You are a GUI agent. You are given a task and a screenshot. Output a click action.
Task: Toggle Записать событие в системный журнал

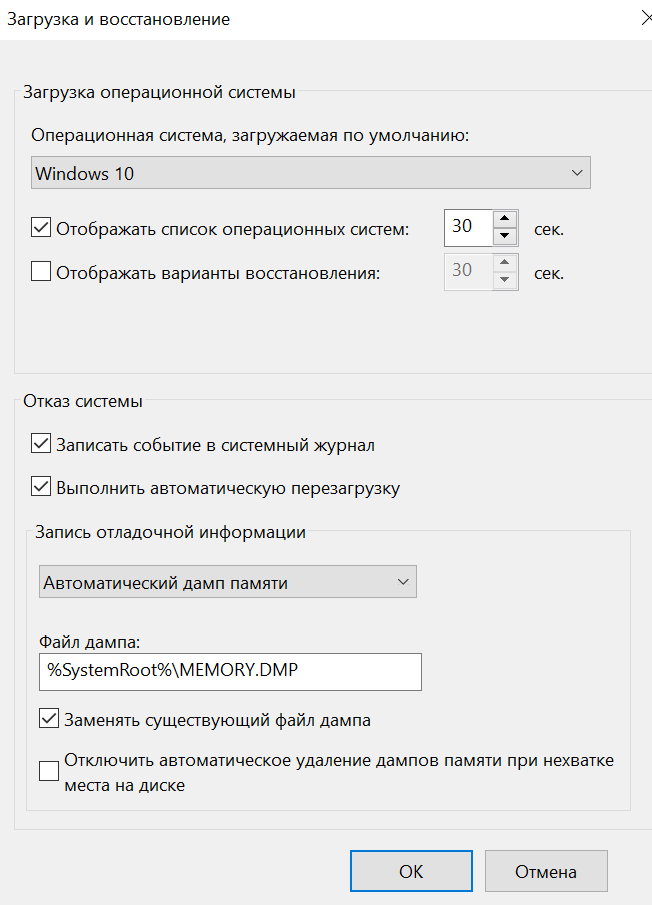[x=40, y=444]
